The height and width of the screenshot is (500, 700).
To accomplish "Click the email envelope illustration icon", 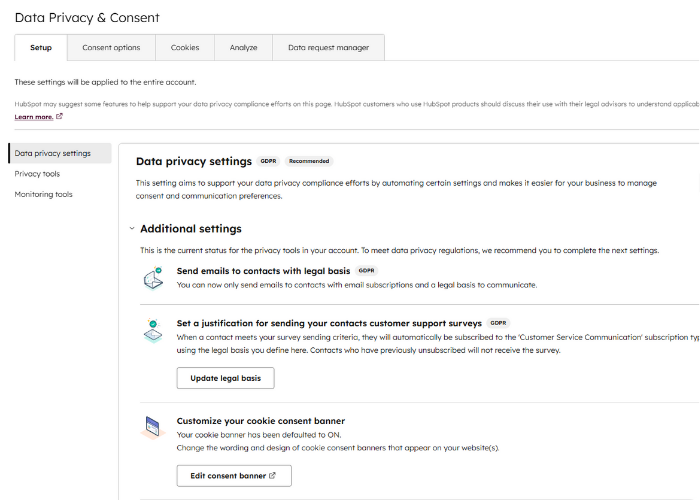I will 153,278.
